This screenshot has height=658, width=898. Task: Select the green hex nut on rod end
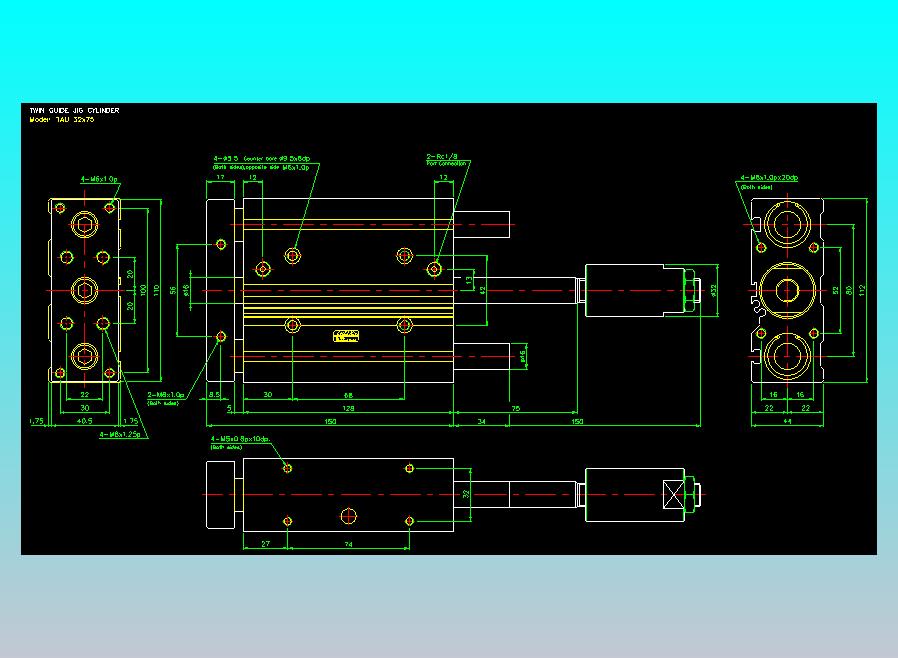pos(691,290)
